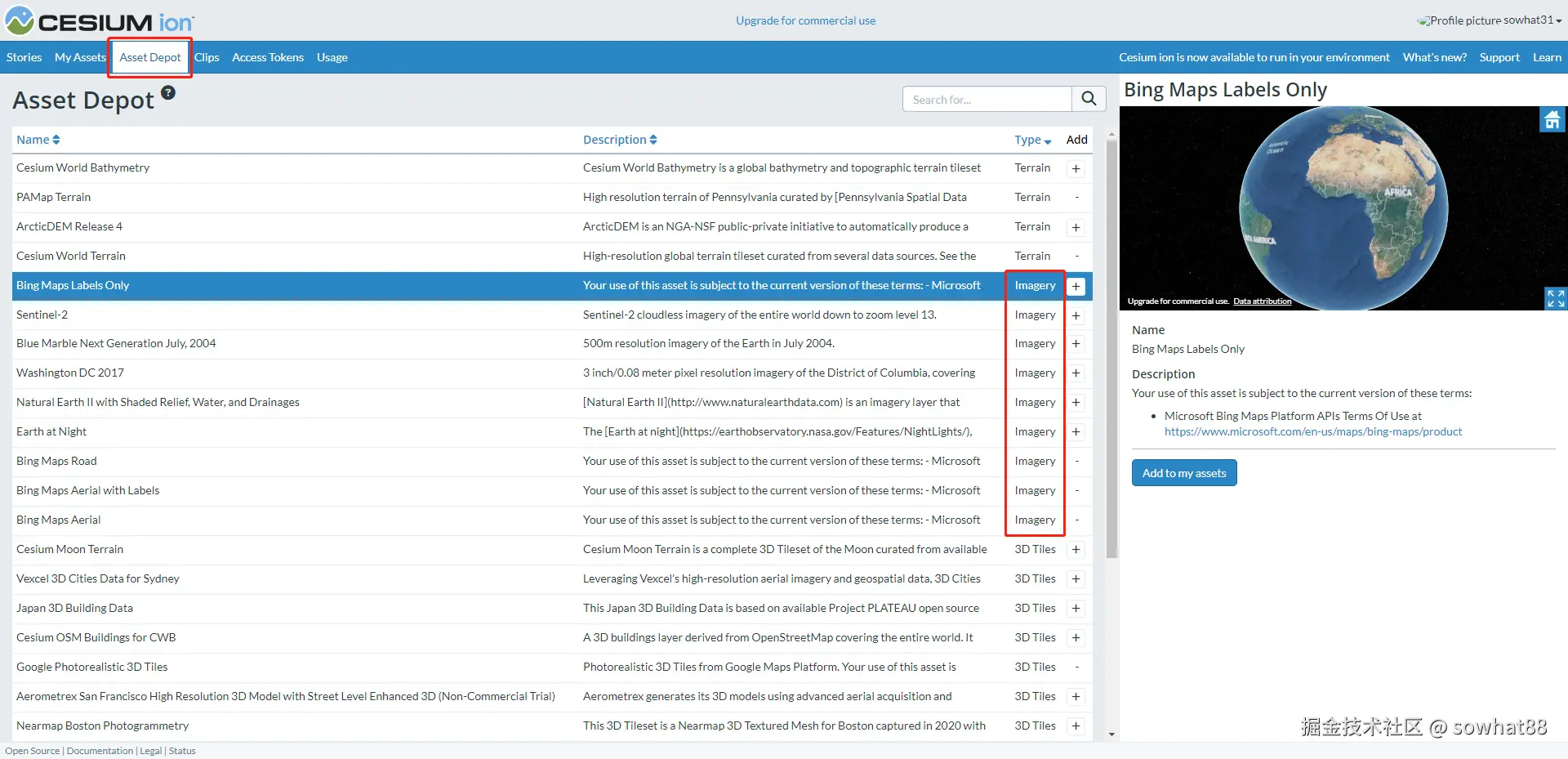Add Cesium World Bathymetry with its plus icon

point(1076,168)
